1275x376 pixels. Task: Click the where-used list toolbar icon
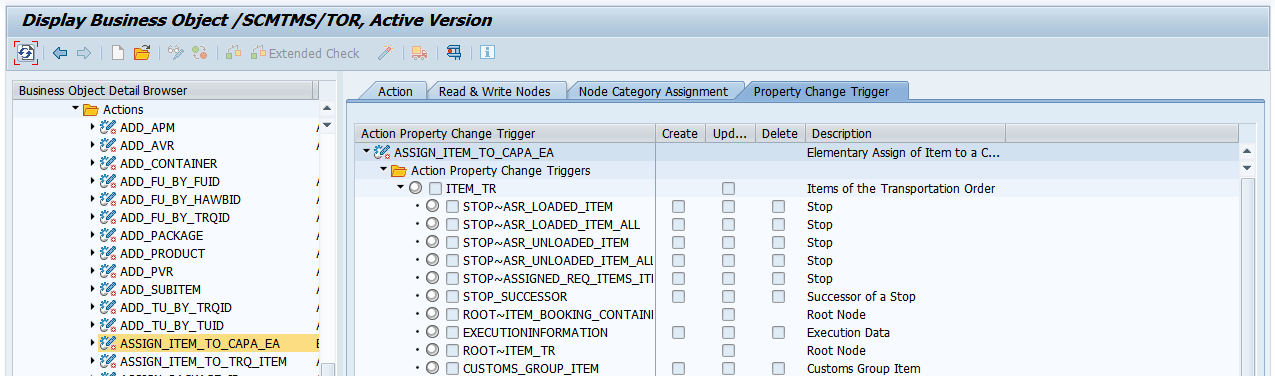pos(454,53)
